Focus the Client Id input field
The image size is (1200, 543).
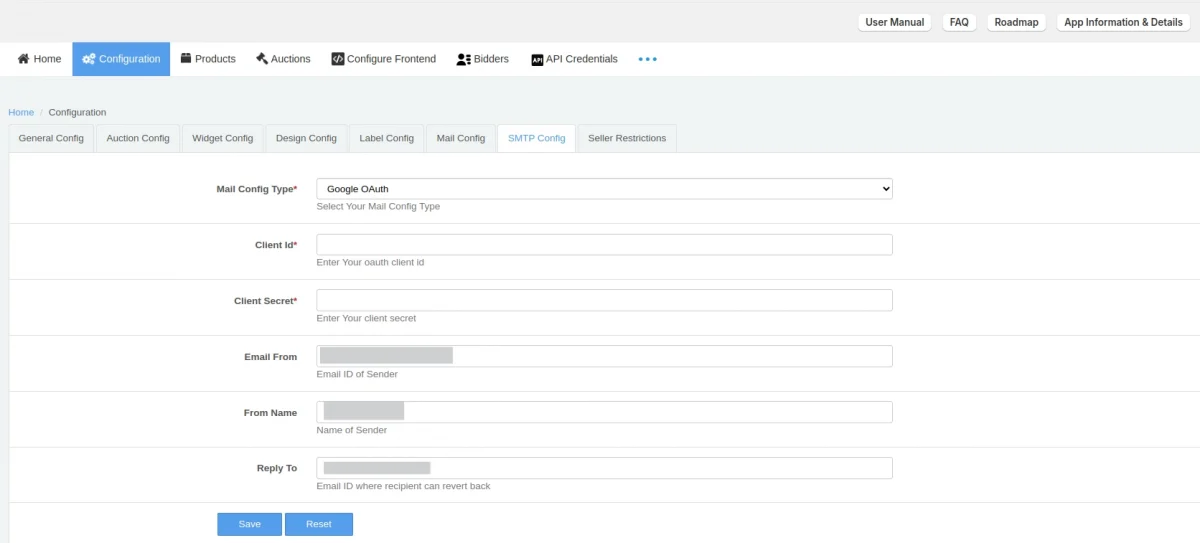pyautogui.click(x=604, y=245)
